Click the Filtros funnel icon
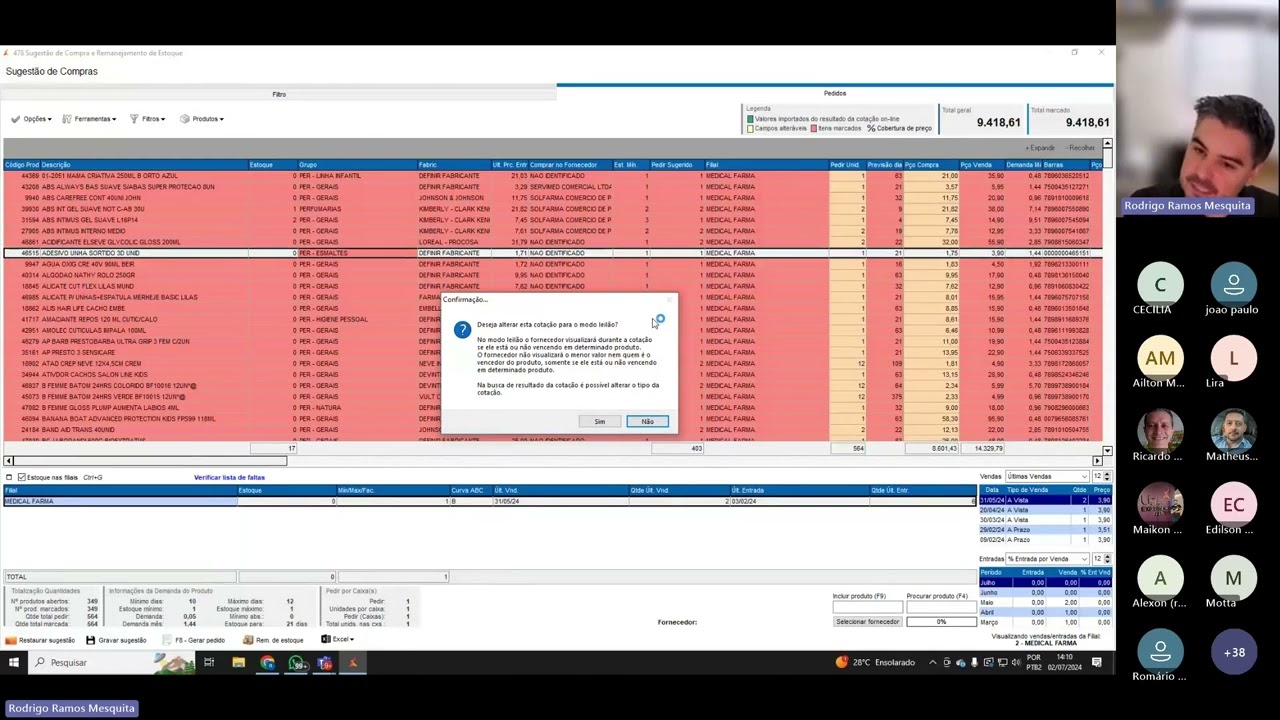The width and height of the screenshot is (1280, 720). coord(134,119)
